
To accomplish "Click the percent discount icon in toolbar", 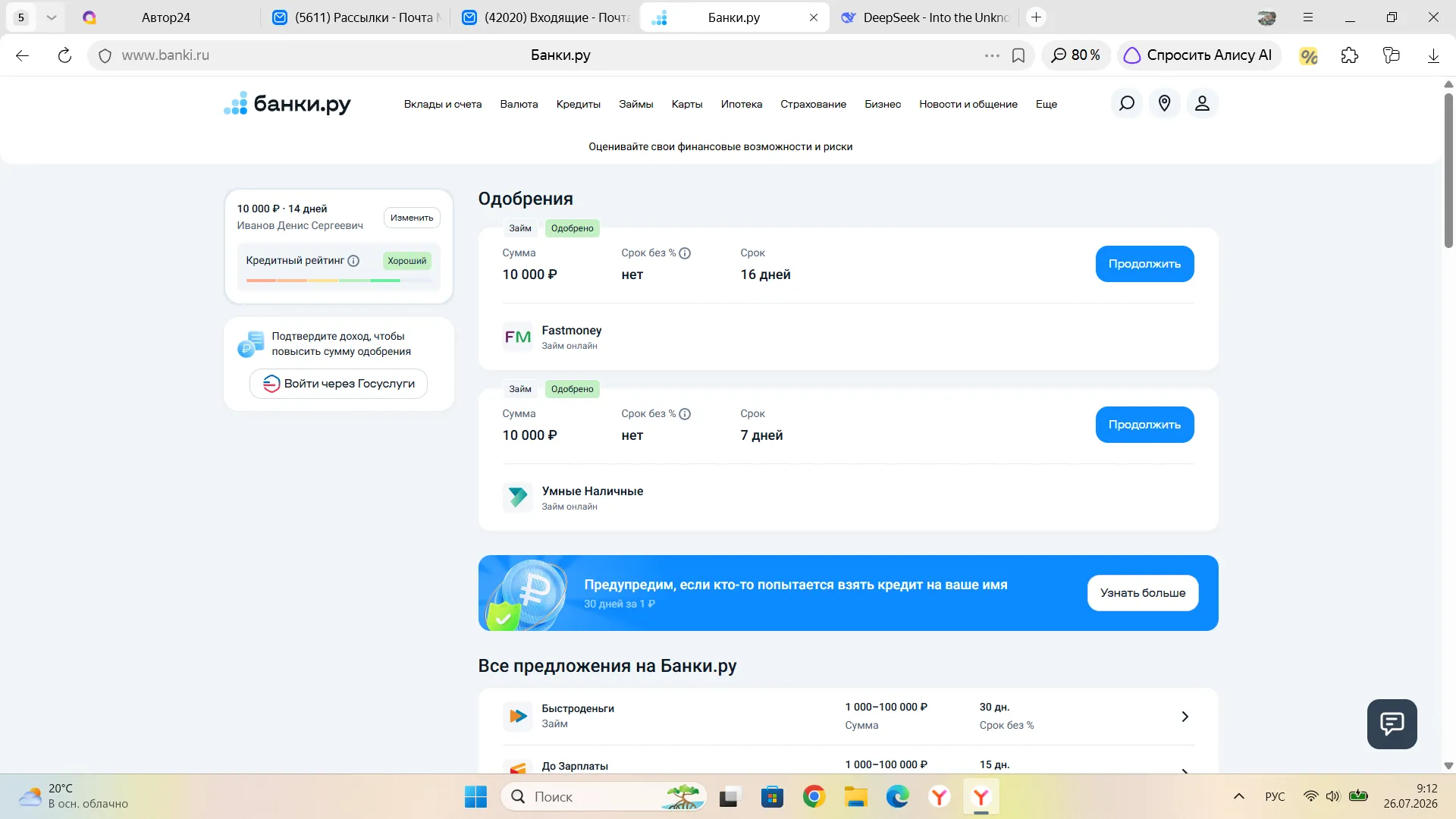I will [1308, 55].
